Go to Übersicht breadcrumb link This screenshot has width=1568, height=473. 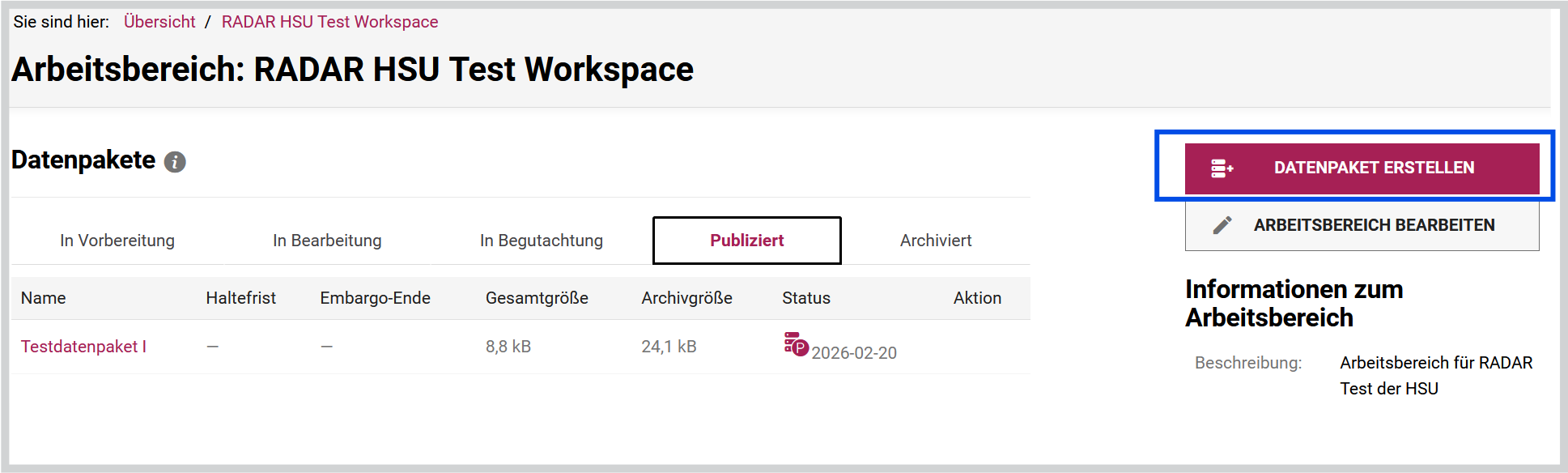(x=159, y=22)
